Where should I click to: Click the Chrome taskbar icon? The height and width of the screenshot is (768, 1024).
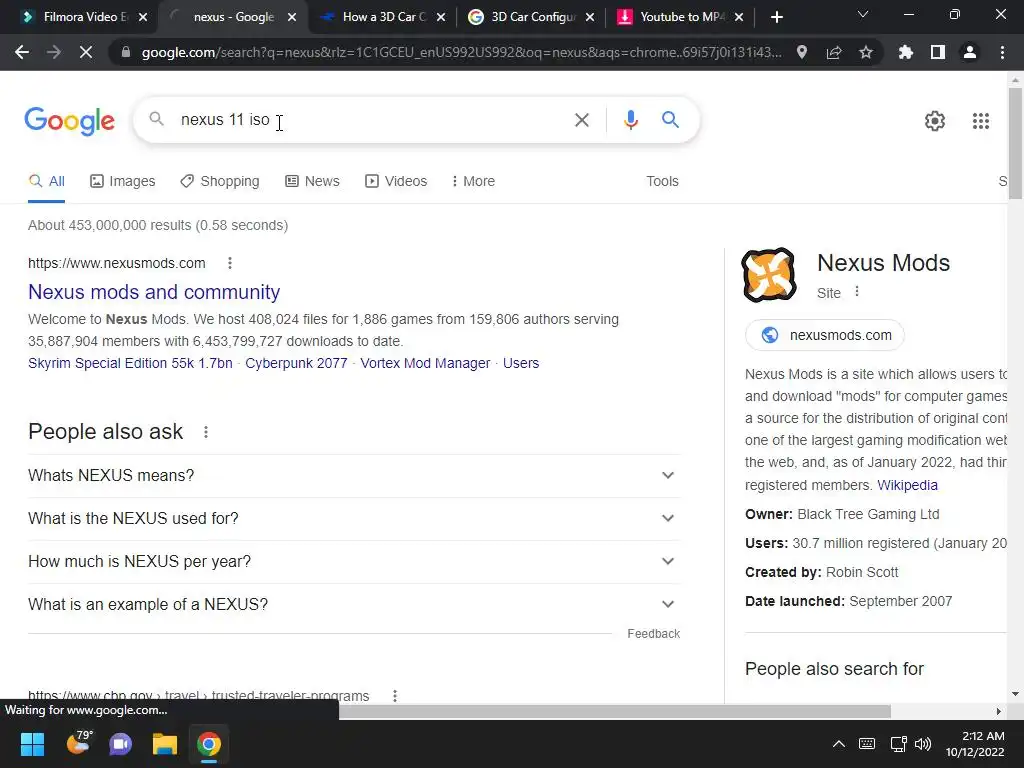point(209,744)
